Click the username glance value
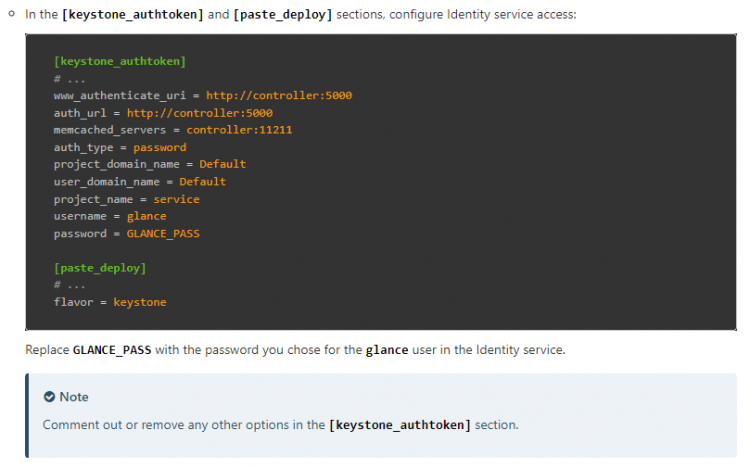This screenshot has width=750, height=468. [x=146, y=217]
